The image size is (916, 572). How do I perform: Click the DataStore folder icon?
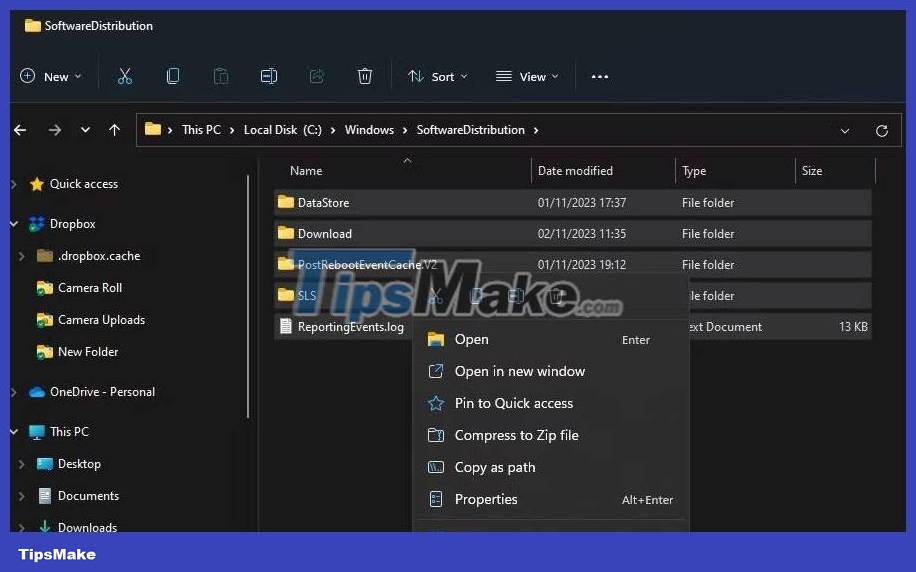coord(286,202)
